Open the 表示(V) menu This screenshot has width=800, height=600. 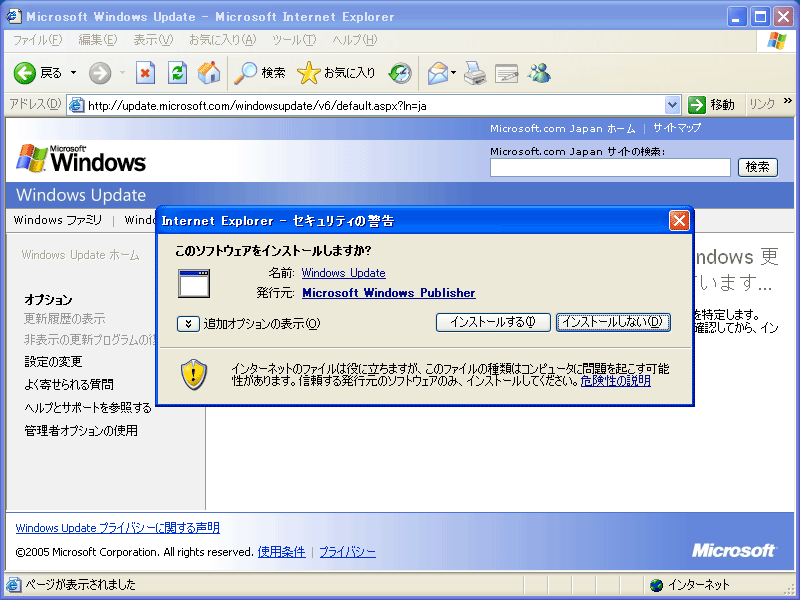(x=153, y=40)
